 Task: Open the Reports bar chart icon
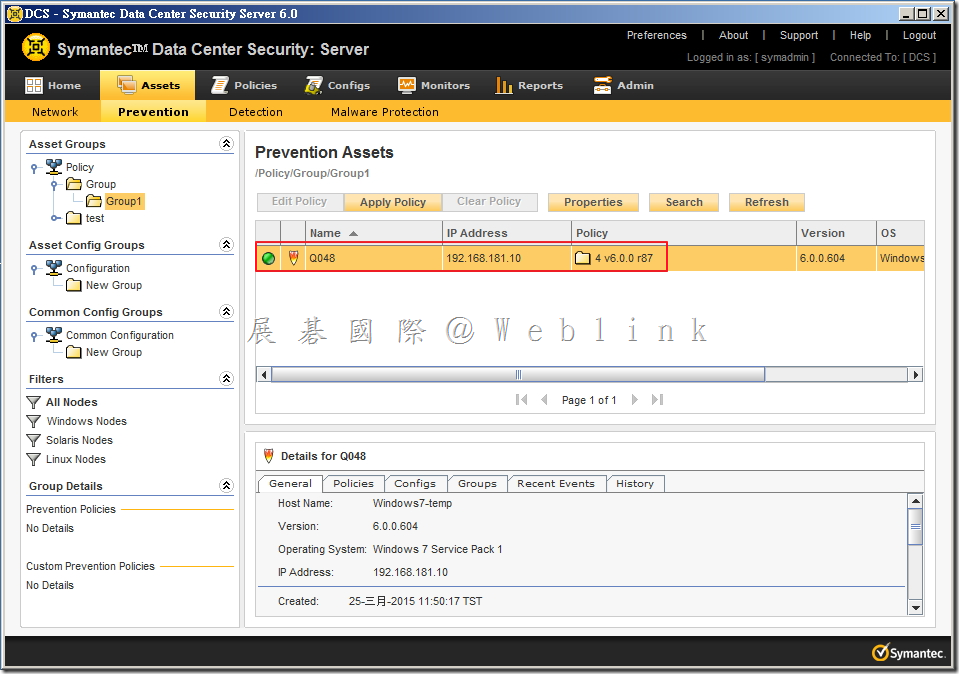coord(504,86)
